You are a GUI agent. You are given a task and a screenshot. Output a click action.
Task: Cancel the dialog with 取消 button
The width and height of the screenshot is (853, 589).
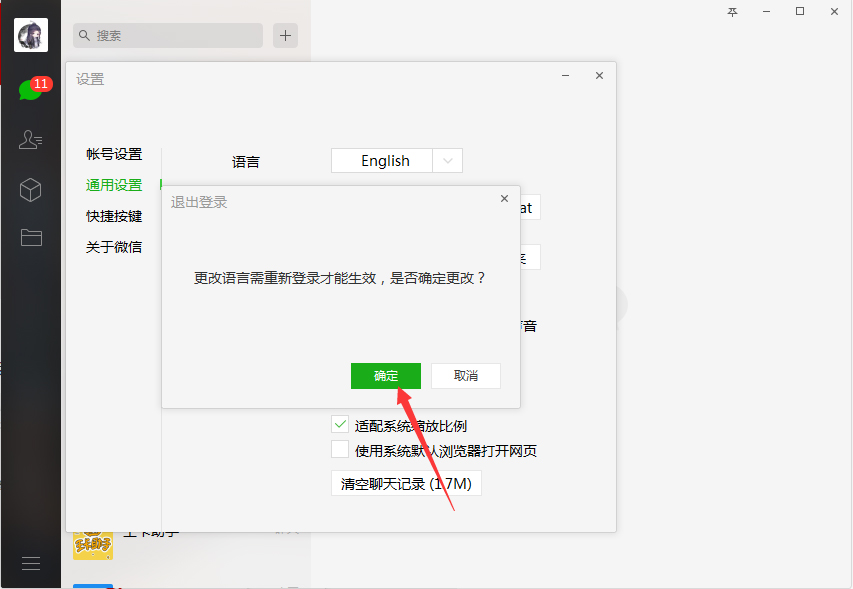coord(465,375)
